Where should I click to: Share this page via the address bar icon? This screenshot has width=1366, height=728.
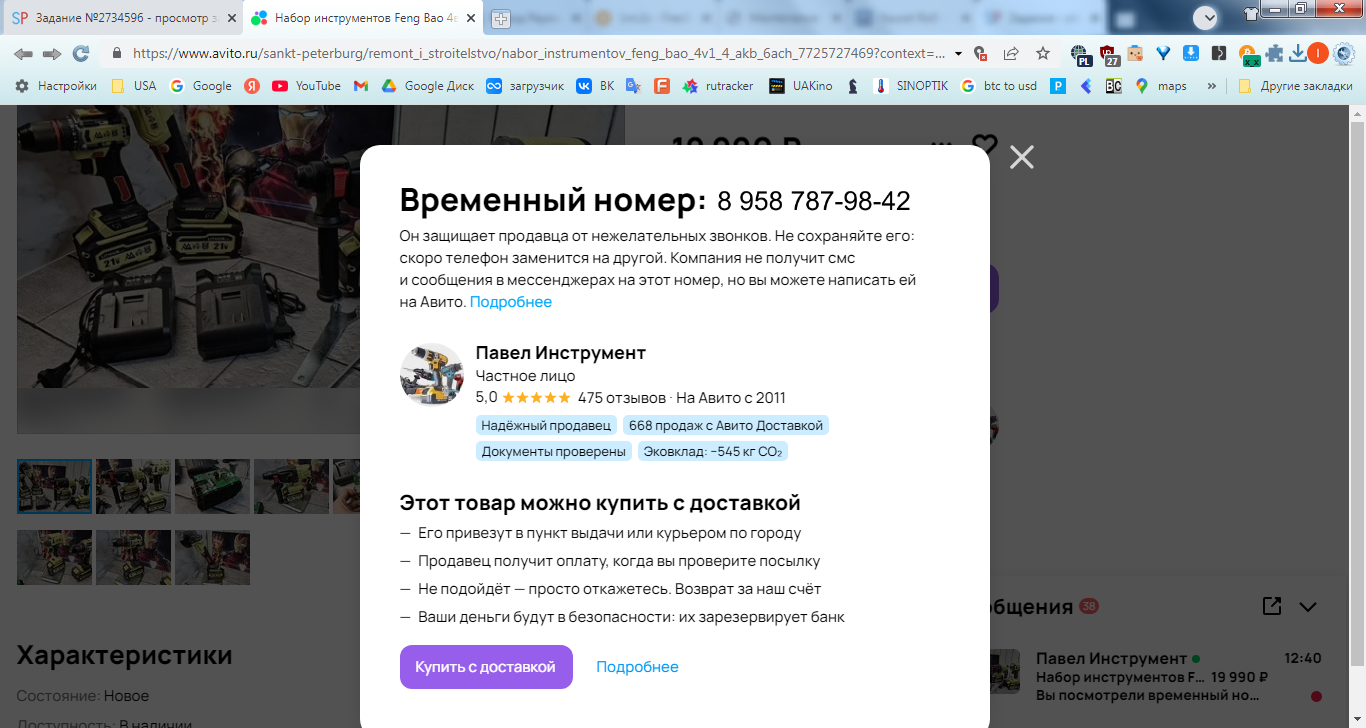(x=1012, y=54)
